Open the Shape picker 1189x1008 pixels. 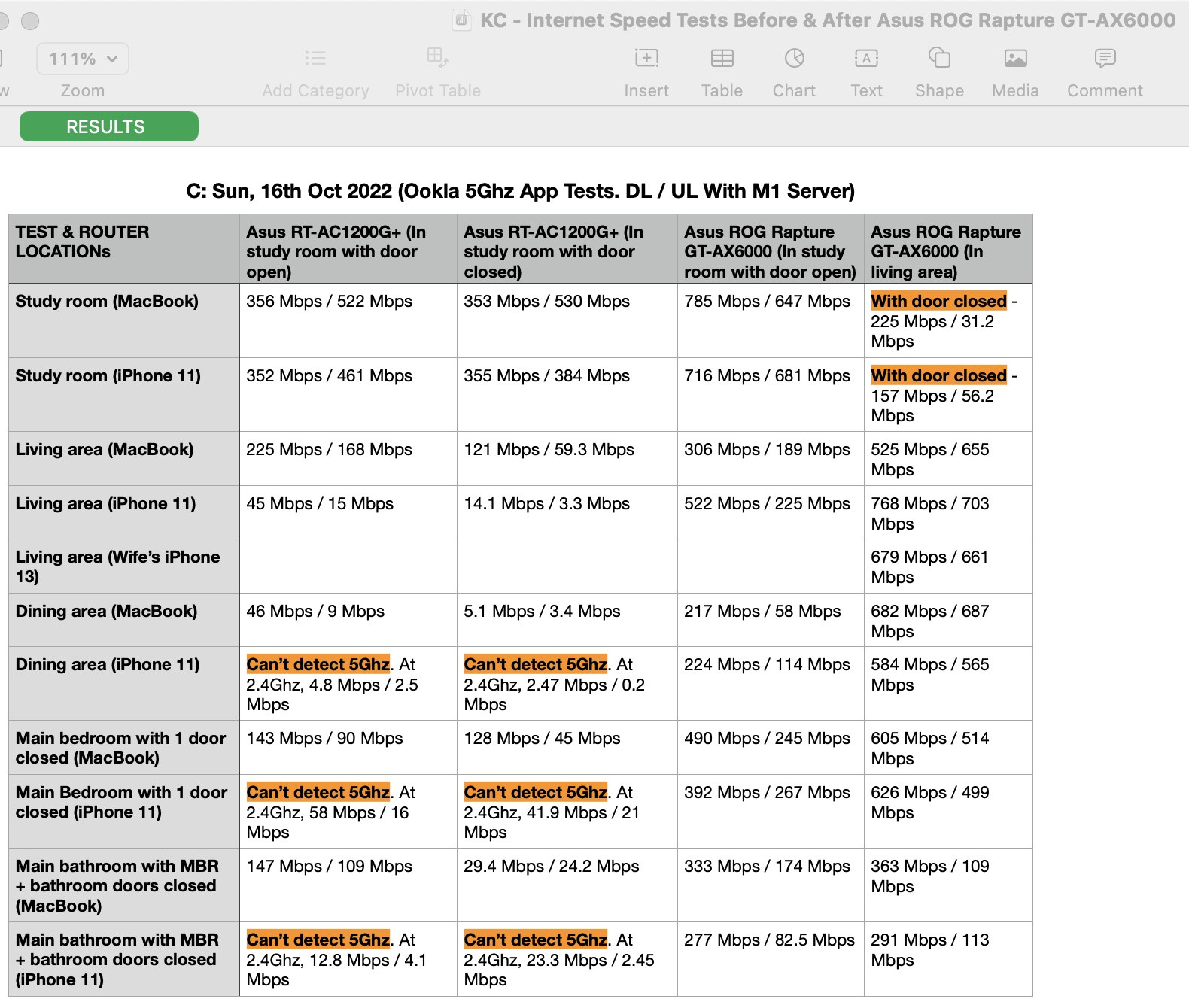(x=940, y=58)
